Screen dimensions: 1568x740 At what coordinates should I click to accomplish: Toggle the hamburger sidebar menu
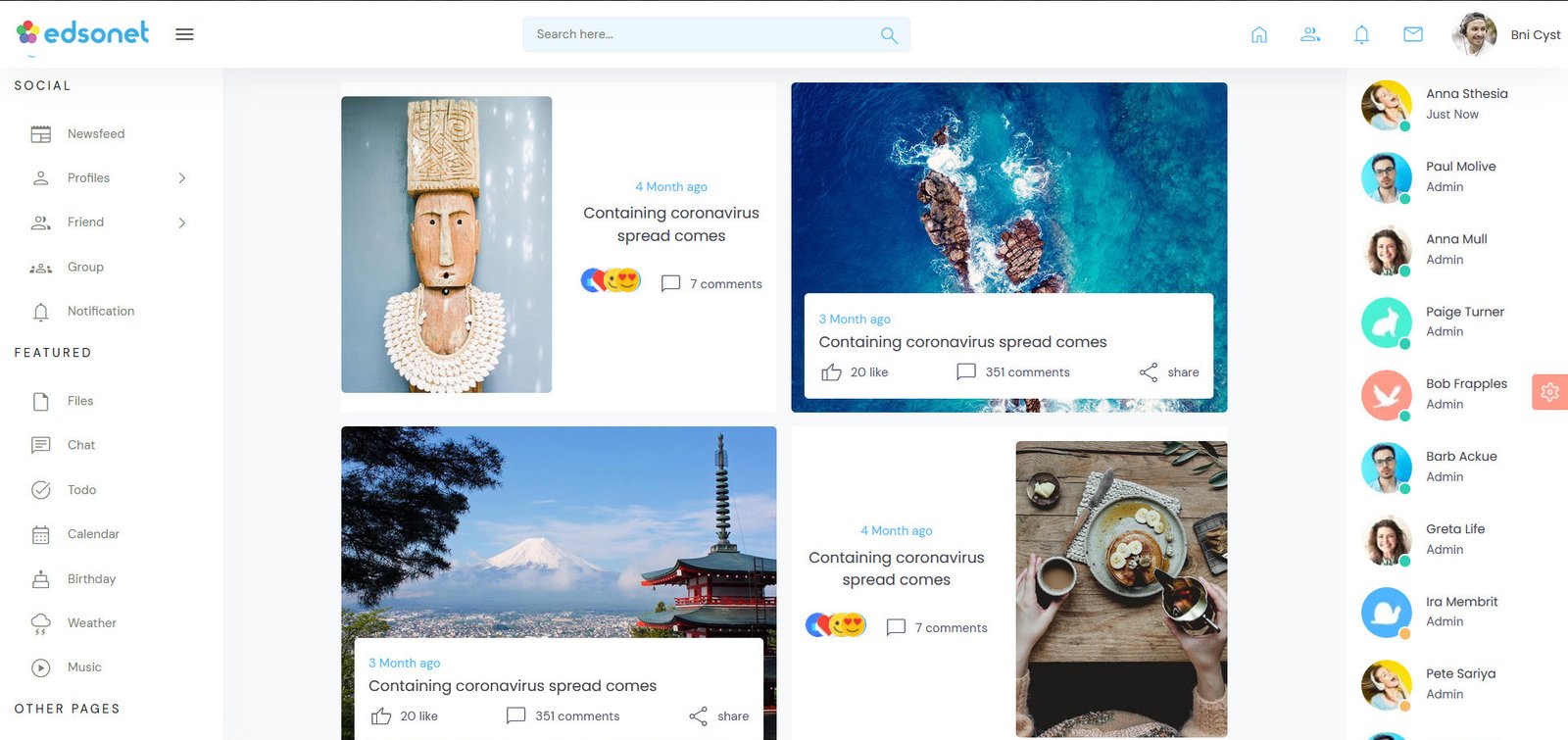[x=184, y=34]
